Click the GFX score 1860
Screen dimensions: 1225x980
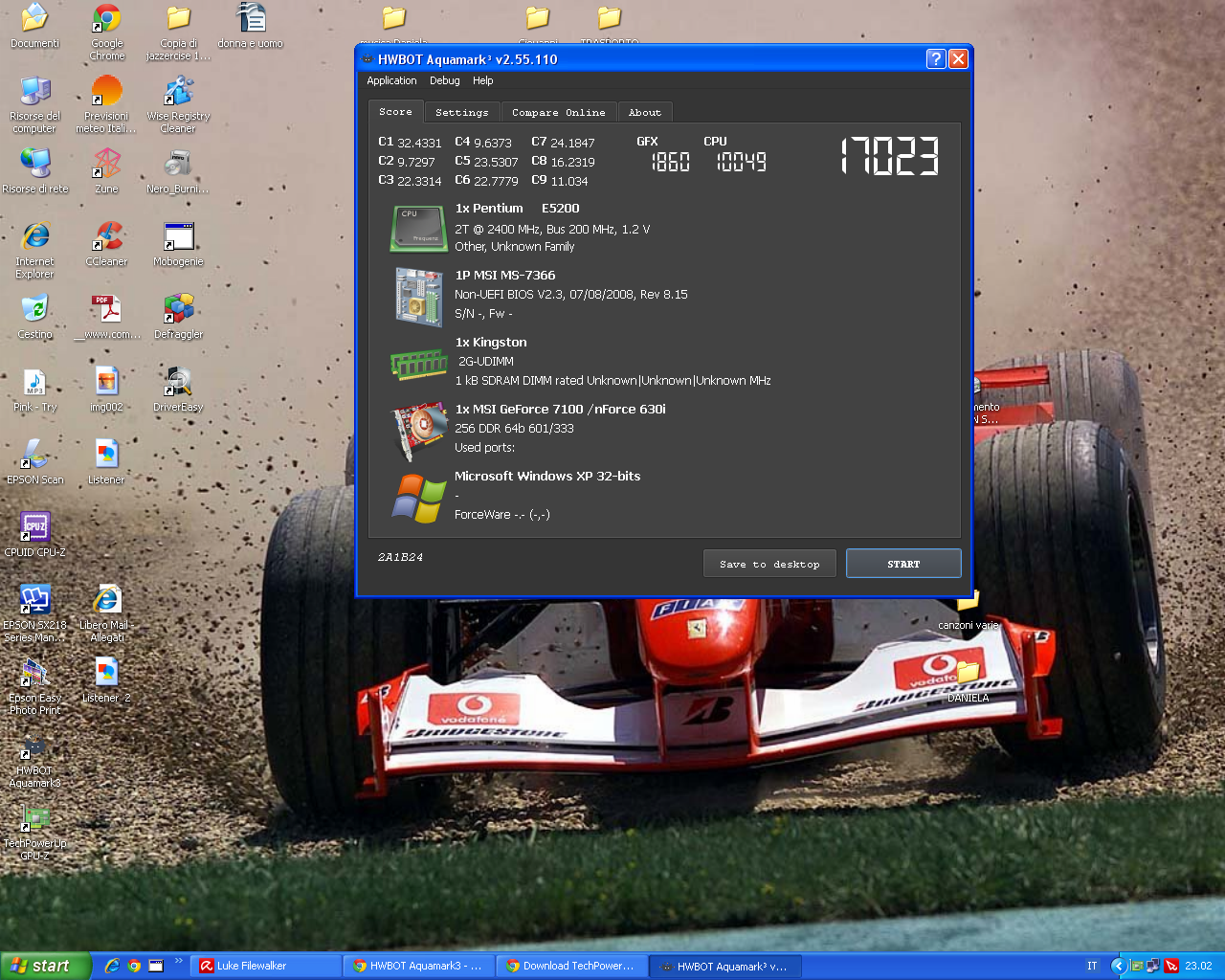pyautogui.click(x=670, y=162)
